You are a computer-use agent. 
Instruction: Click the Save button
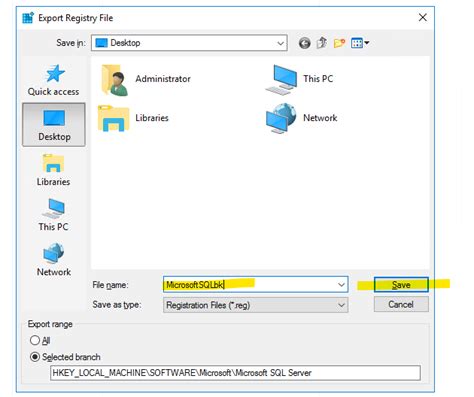tap(401, 285)
